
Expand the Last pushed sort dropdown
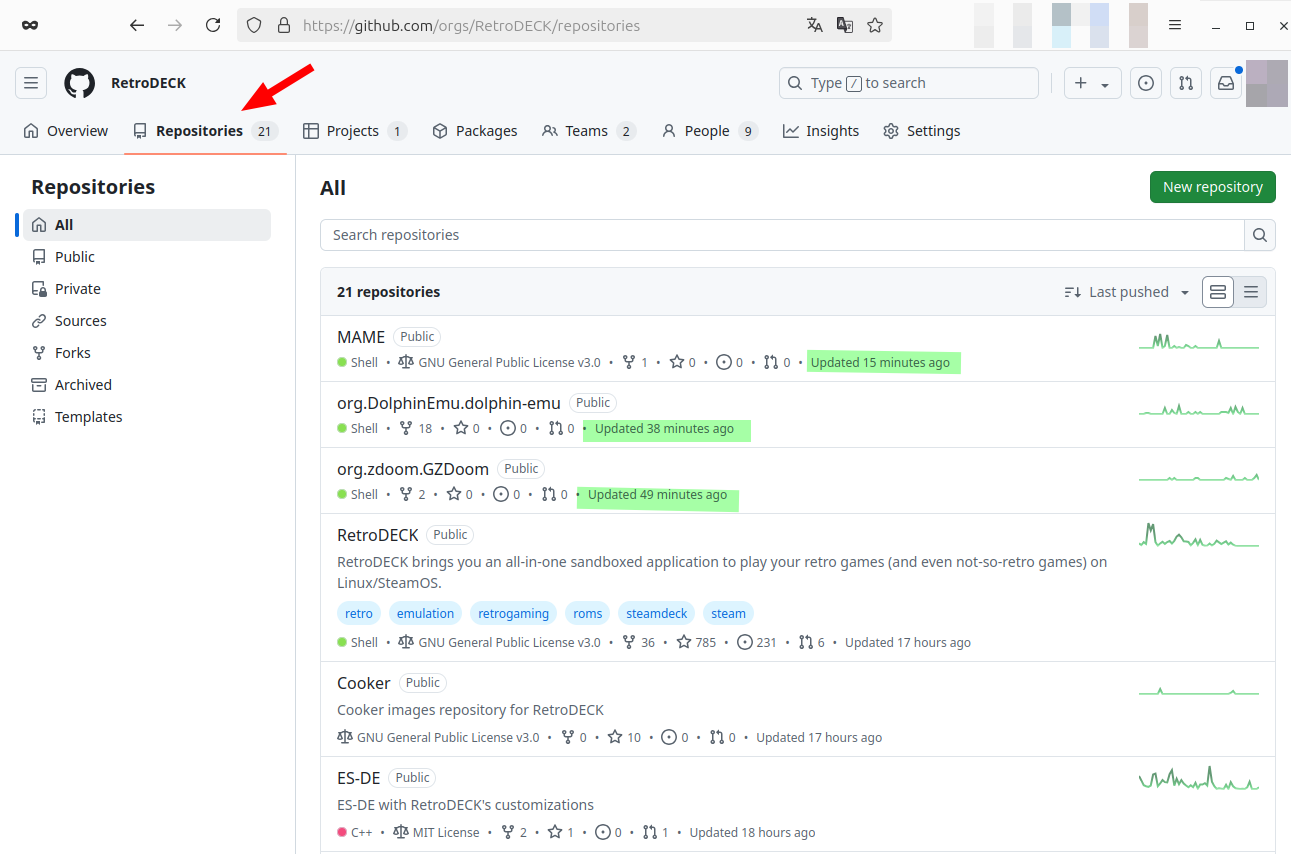click(1127, 292)
